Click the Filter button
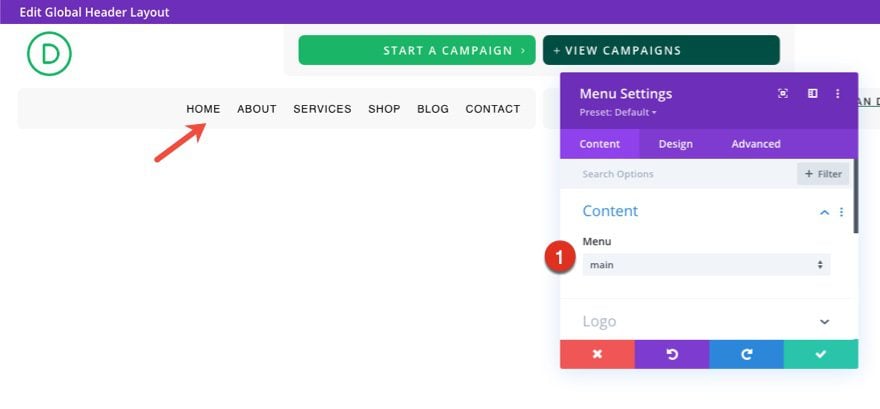The image size is (880, 409). [x=823, y=174]
